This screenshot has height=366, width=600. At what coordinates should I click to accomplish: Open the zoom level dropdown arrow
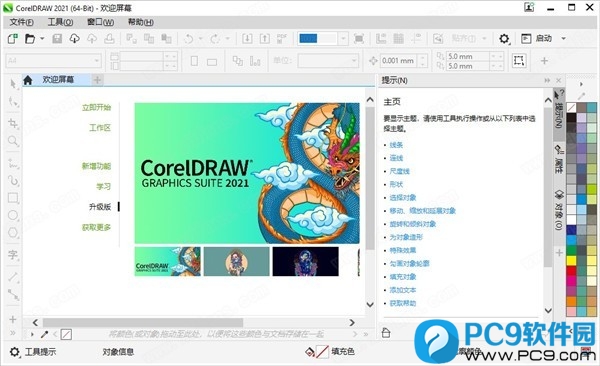click(343, 39)
